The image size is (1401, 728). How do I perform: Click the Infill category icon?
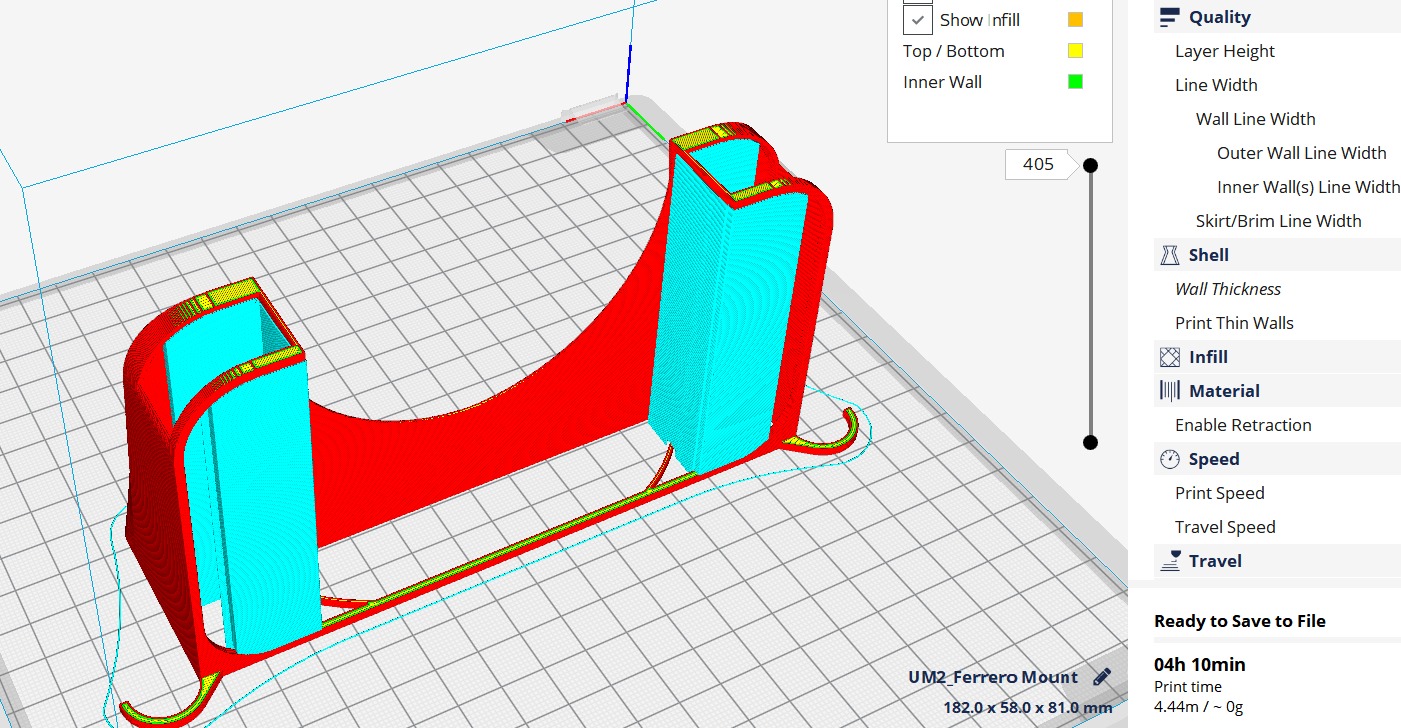click(1169, 357)
